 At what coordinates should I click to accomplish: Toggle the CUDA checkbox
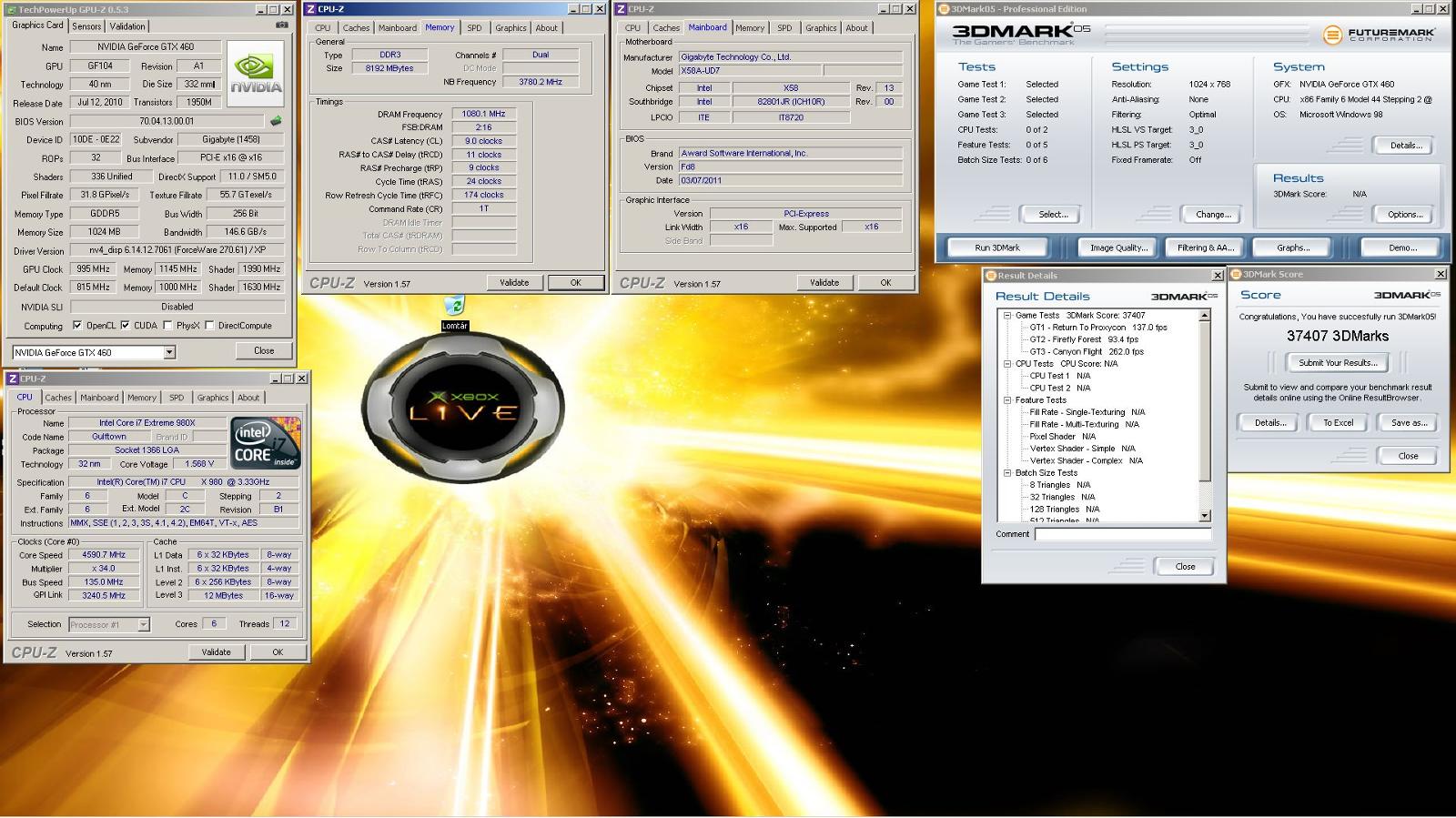pyautogui.click(x=125, y=325)
